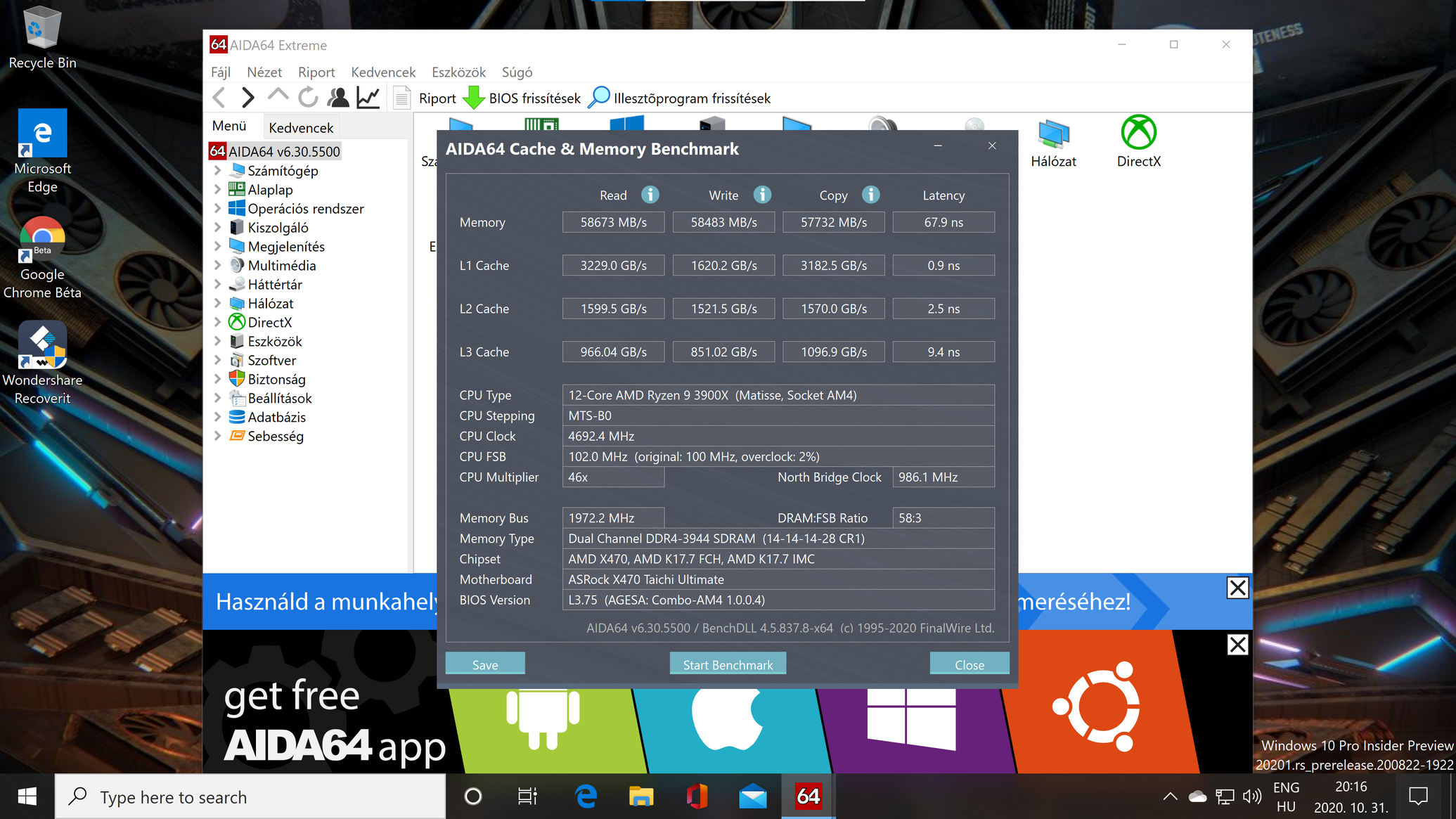Click the L3 Cache Copy value 1096.9 GB/s

[x=834, y=352]
